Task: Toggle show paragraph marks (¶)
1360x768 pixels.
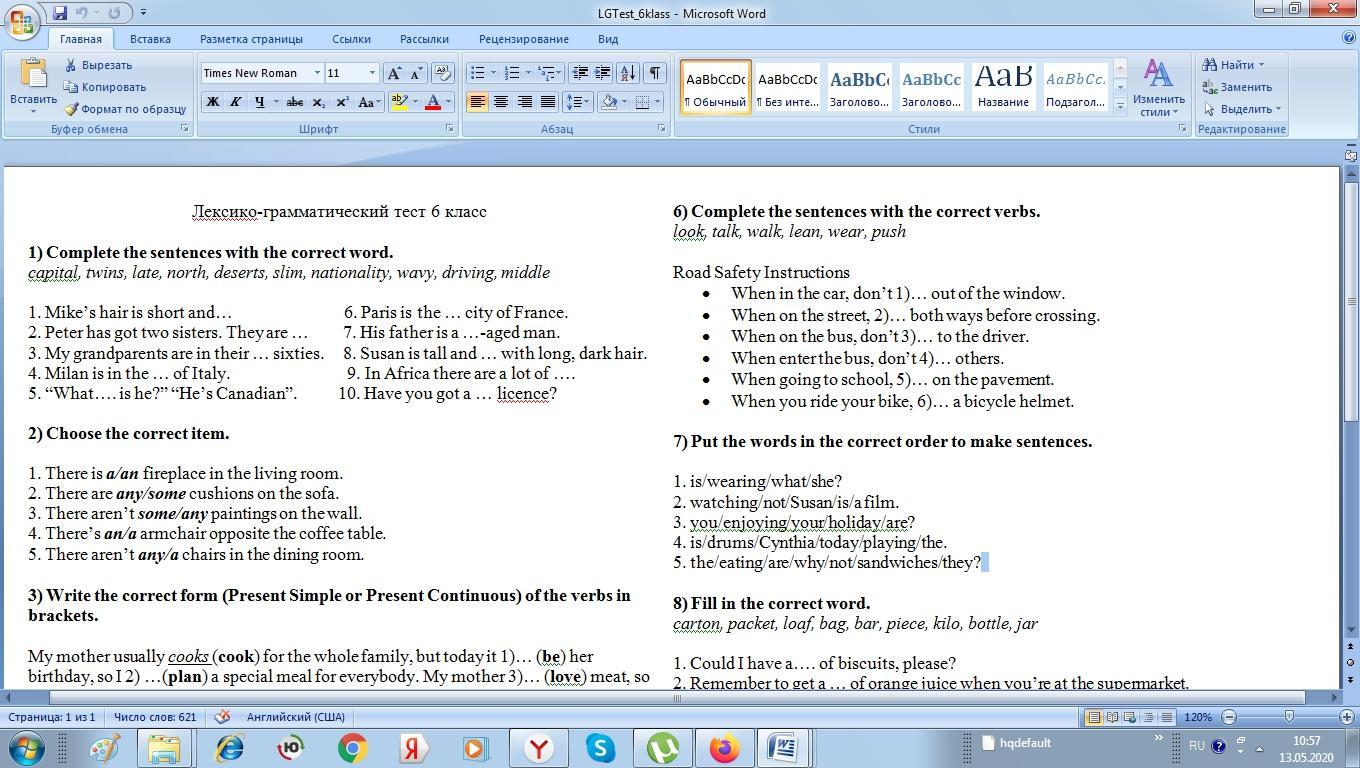Action: coord(655,73)
